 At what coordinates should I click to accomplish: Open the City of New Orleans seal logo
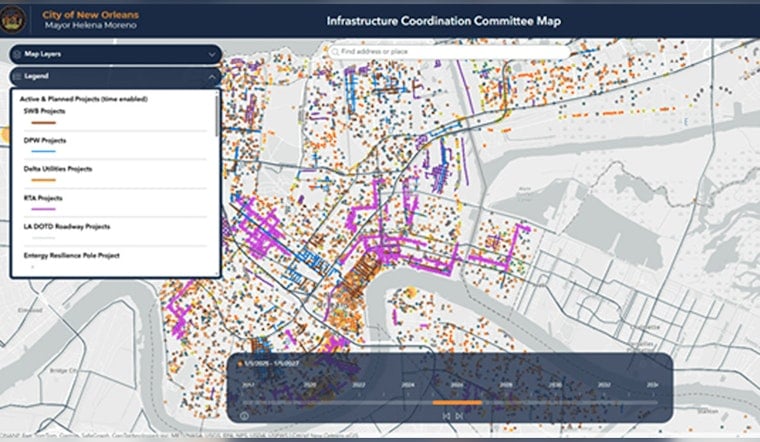tap(13, 20)
